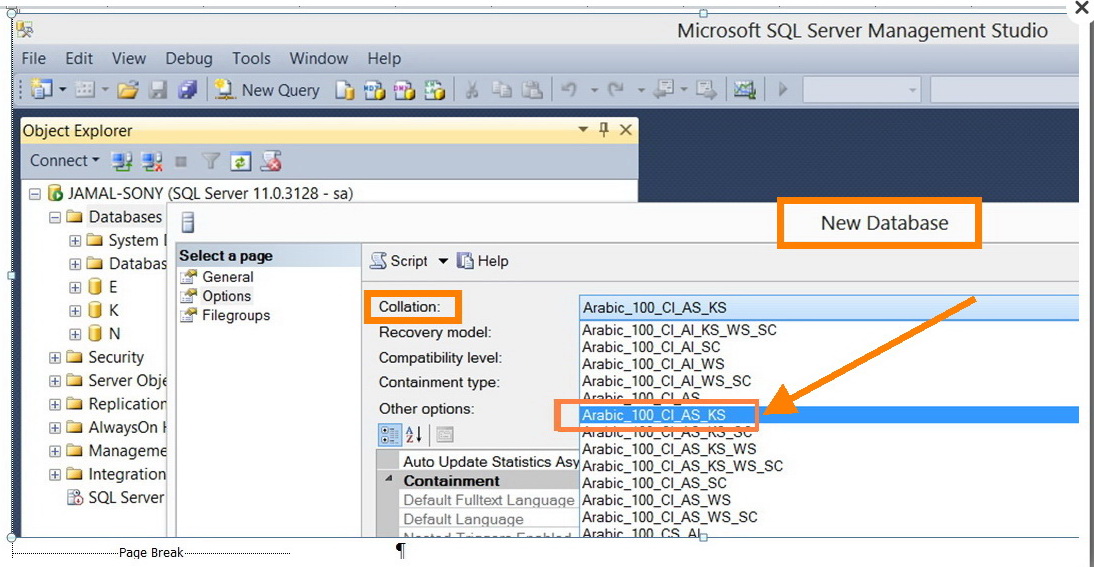Click the Navigate Forward icon
The image size is (1094, 567).
[706, 90]
